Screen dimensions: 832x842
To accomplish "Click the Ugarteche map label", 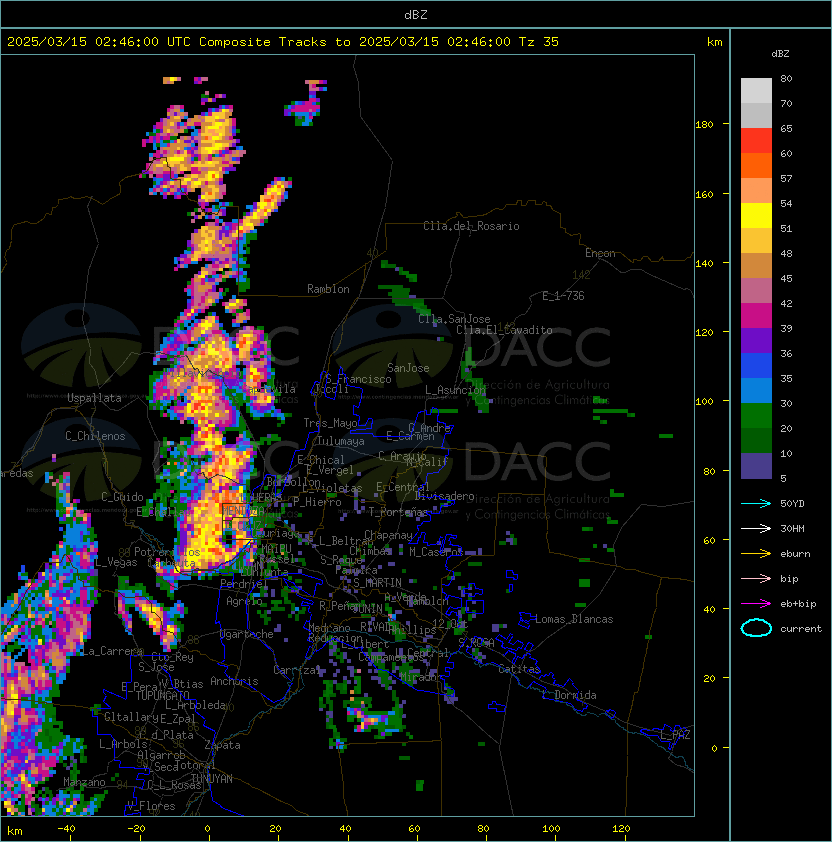I will coord(247,634).
